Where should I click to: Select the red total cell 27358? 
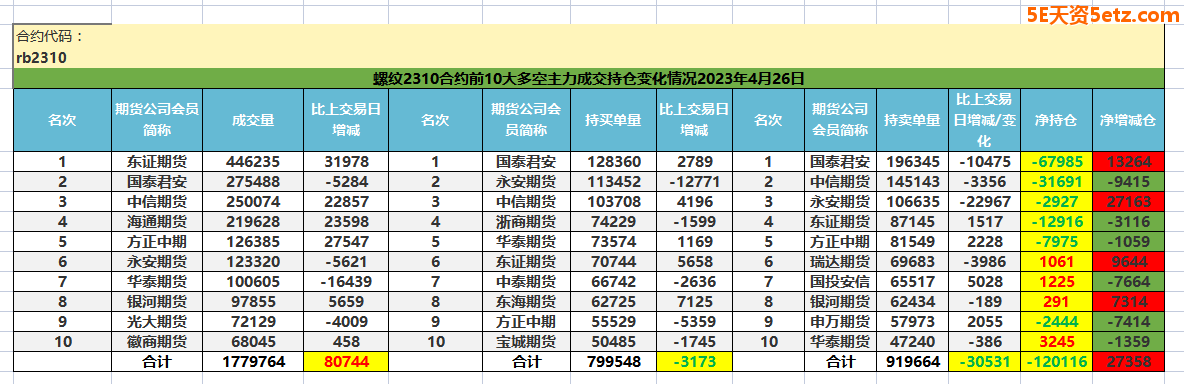coord(1129,362)
